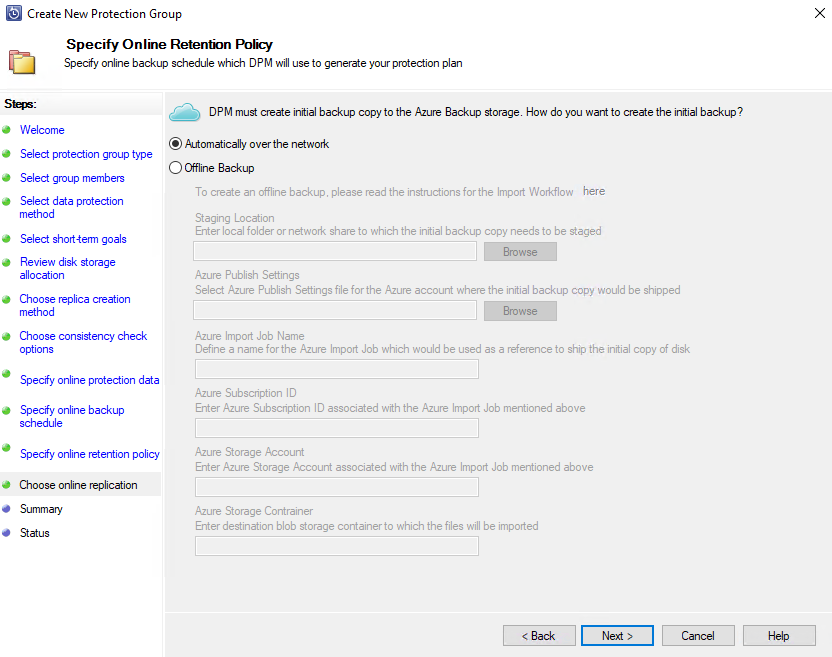
Task: Click the Azure Import Job Name field
Action: (x=337, y=369)
